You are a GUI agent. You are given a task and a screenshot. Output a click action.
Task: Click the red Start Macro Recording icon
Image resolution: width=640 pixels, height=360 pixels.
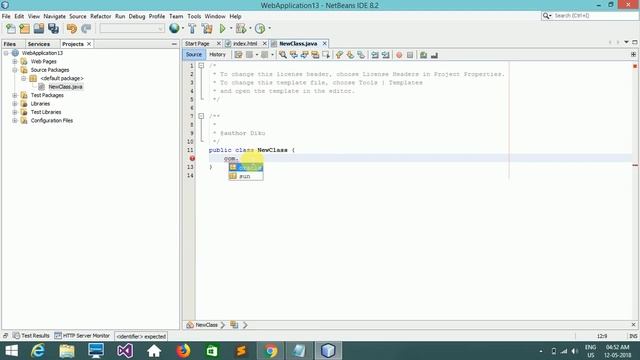399,55
